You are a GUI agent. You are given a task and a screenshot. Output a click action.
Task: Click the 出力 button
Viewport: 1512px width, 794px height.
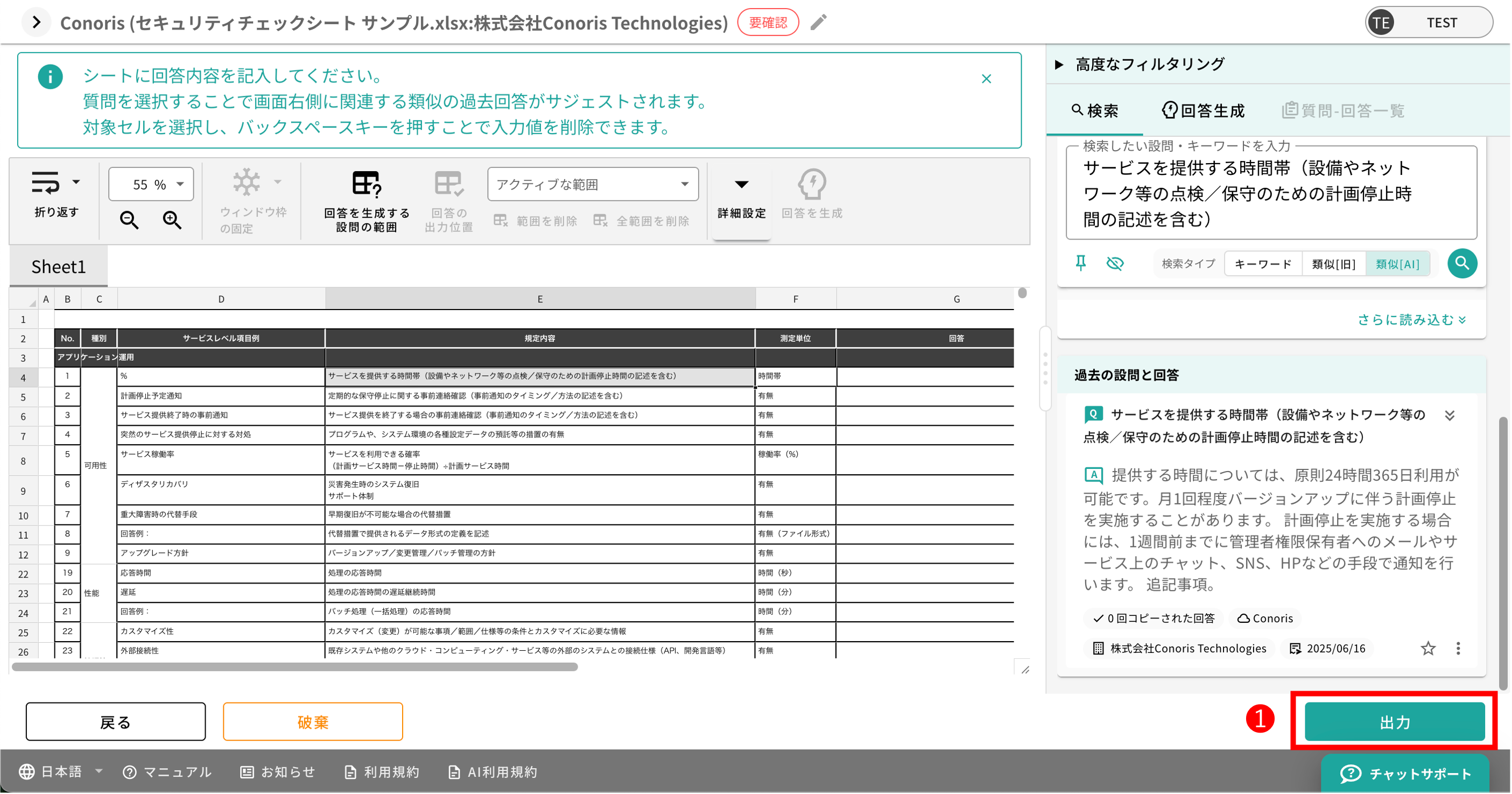click(x=1394, y=721)
